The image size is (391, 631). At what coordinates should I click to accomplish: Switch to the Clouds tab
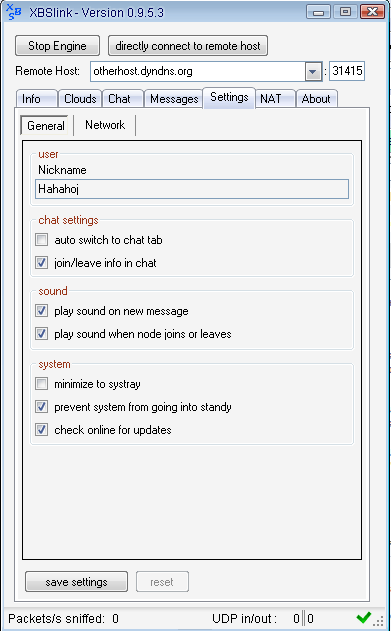80,99
